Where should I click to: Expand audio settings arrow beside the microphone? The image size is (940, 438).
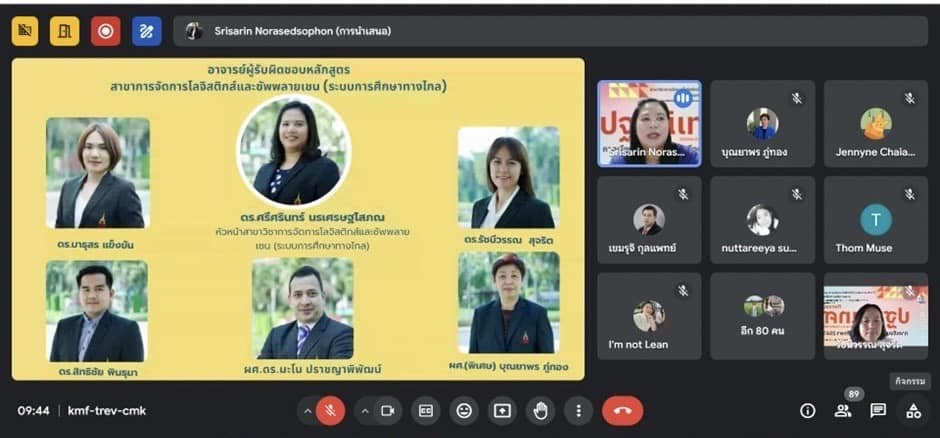point(306,410)
